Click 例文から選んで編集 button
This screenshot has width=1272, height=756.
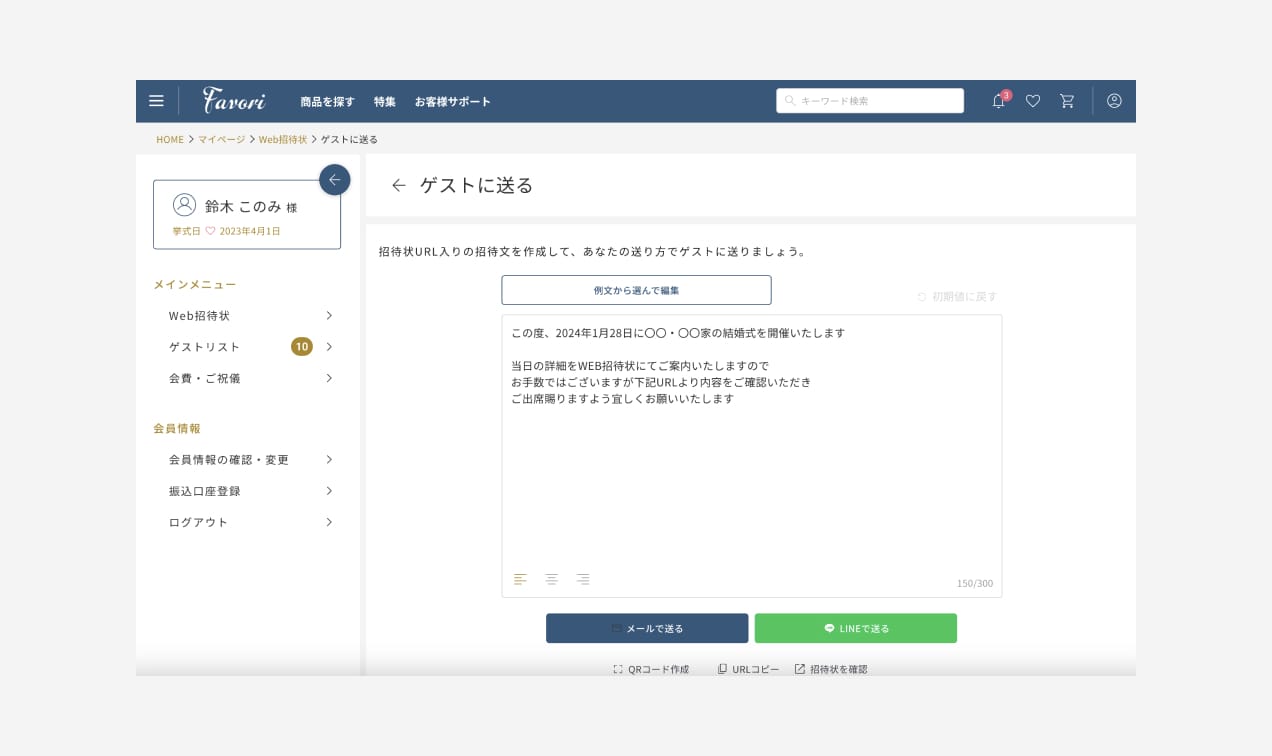pyautogui.click(x=636, y=290)
